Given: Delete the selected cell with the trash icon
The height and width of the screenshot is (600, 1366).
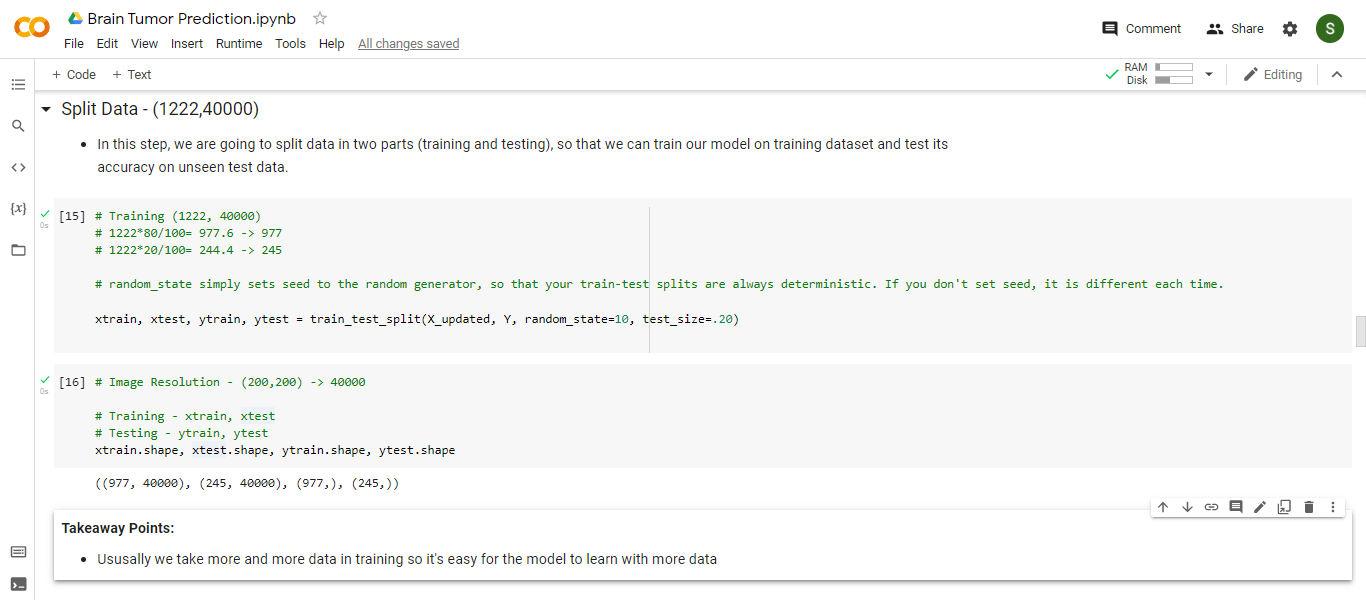Looking at the screenshot, I should [1309, 507].
